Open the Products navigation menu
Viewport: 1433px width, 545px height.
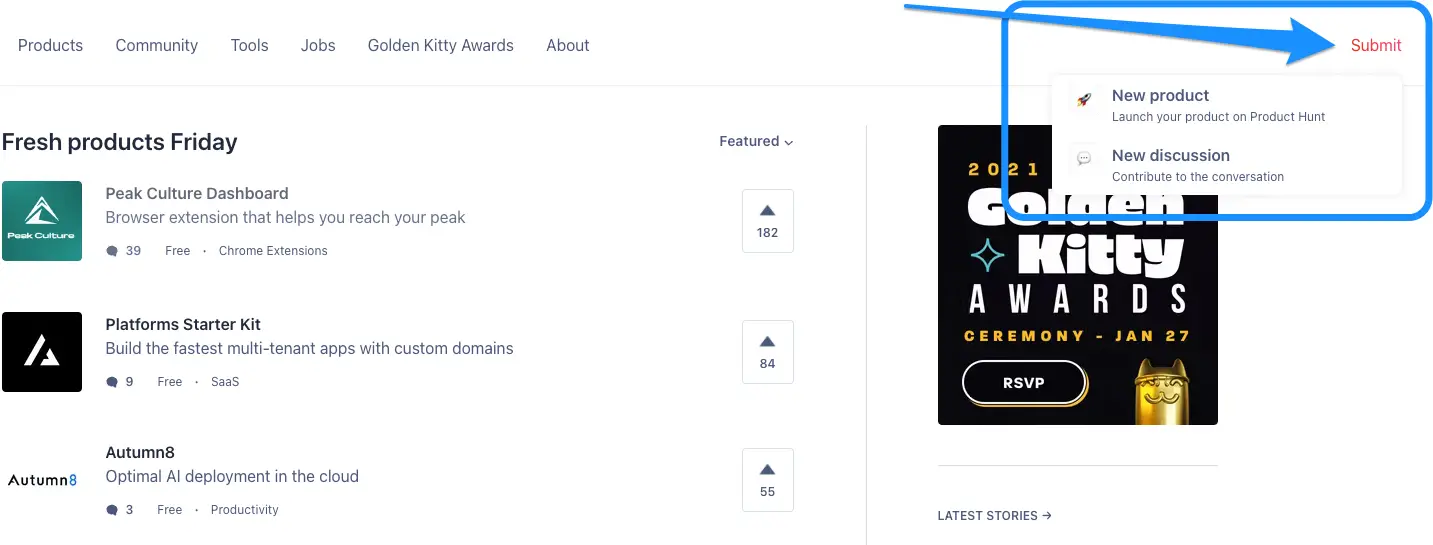click(50, 45)
